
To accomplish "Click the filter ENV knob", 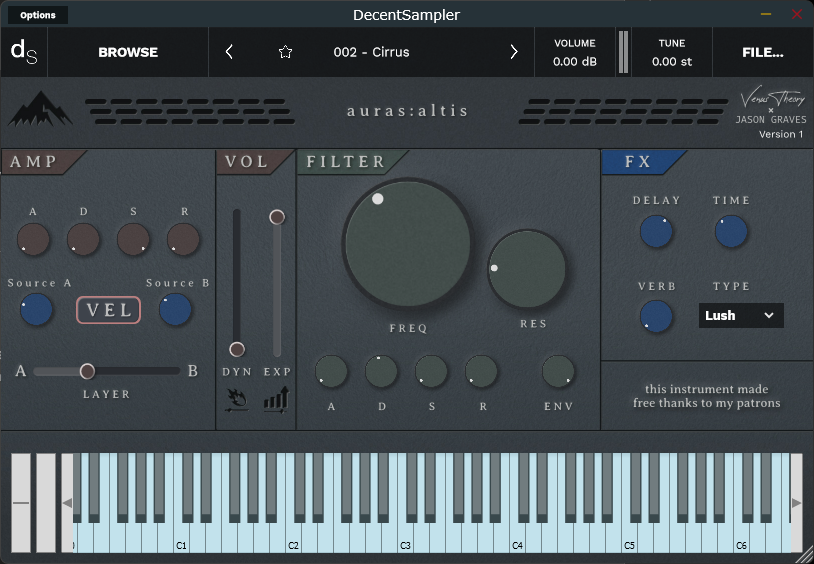I will pos(558,371).
